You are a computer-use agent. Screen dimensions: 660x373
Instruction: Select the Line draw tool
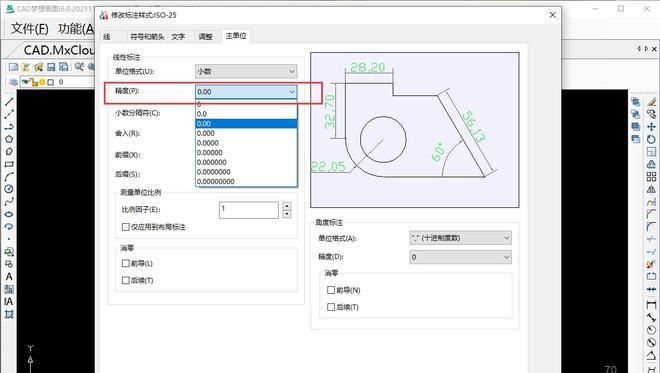(9, 101)
